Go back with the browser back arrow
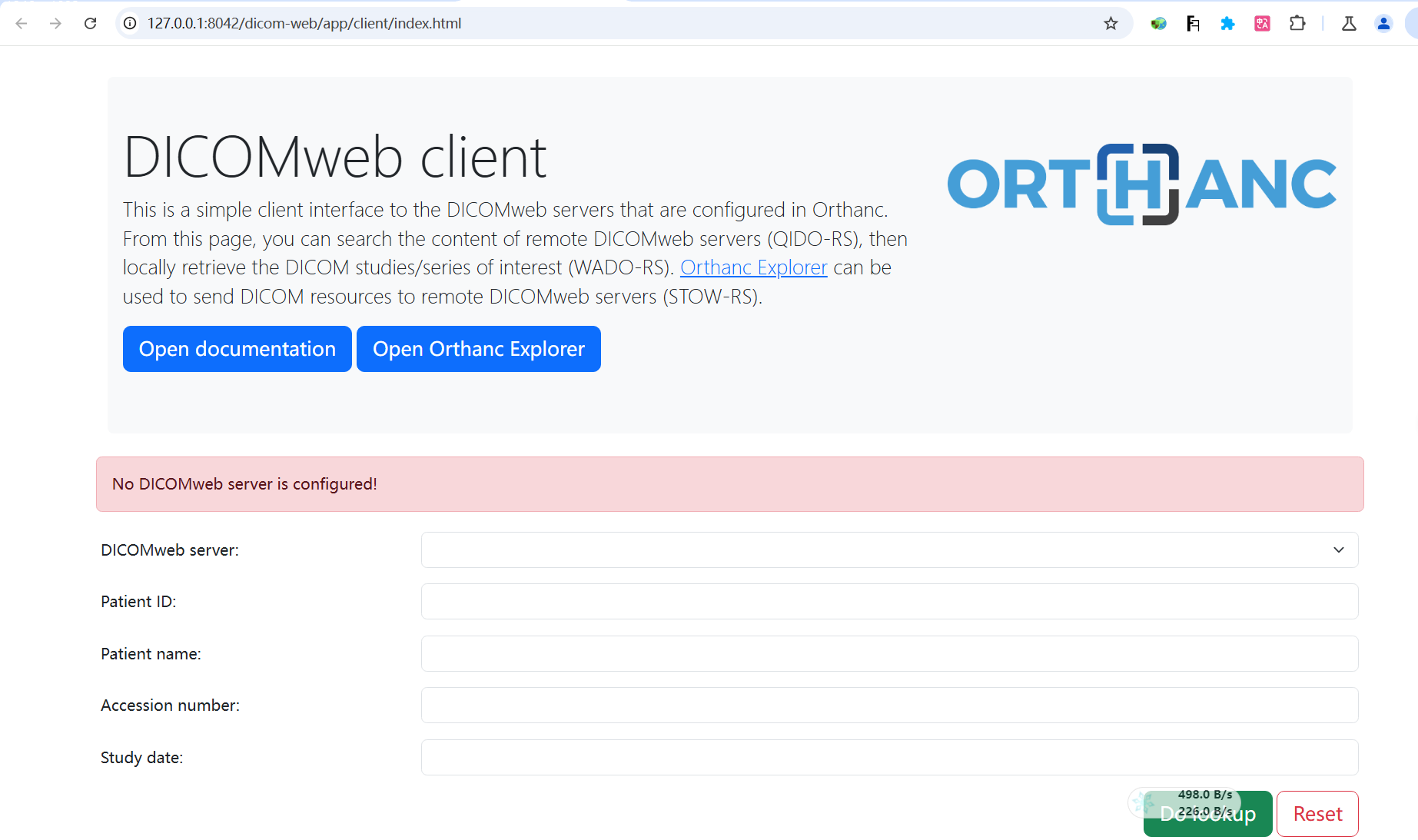1418x840 pixels. coord(22,23)
